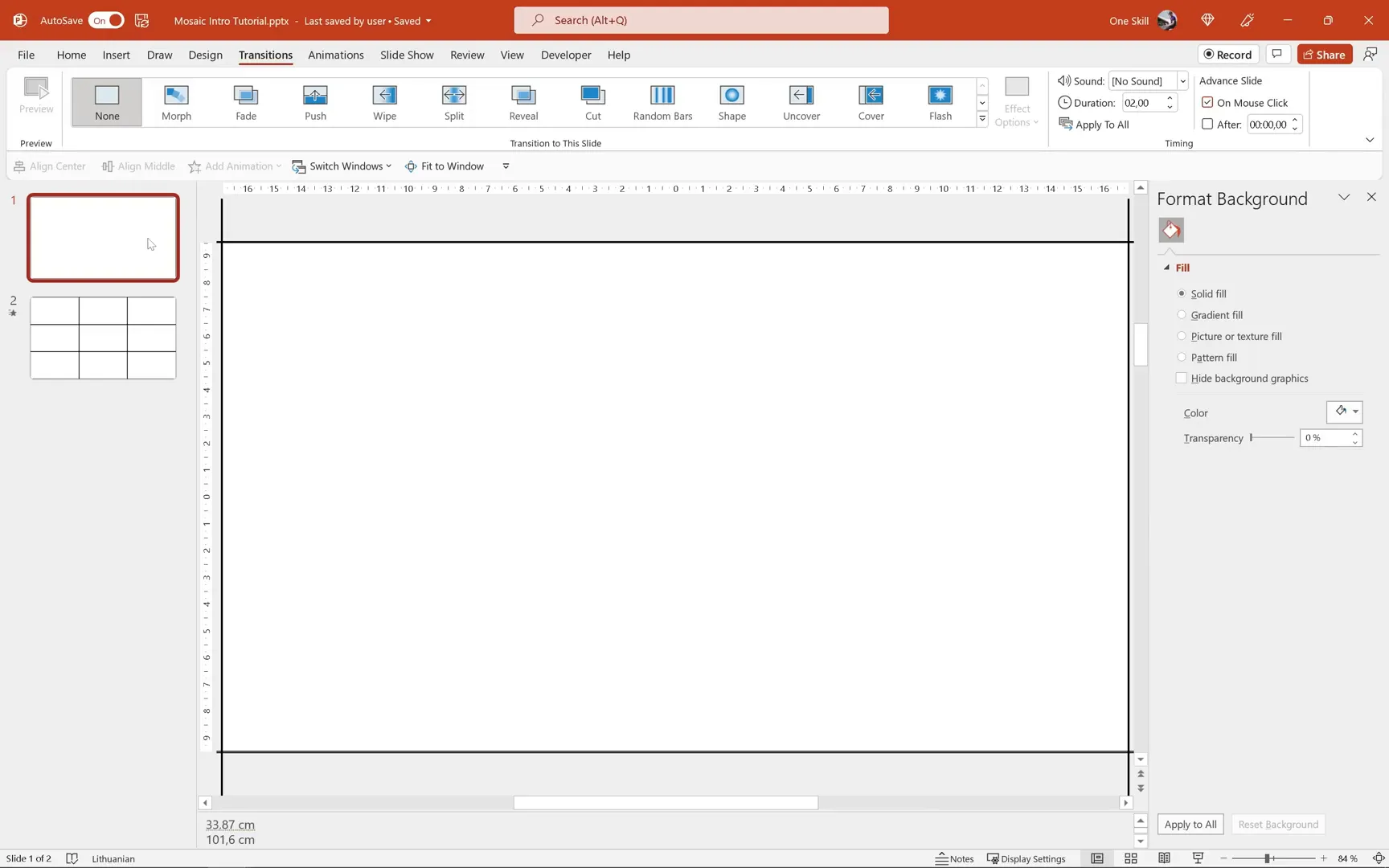Select the Wipe transition
The height and width of the screenshot is (868, 1389).
(384, 102)
